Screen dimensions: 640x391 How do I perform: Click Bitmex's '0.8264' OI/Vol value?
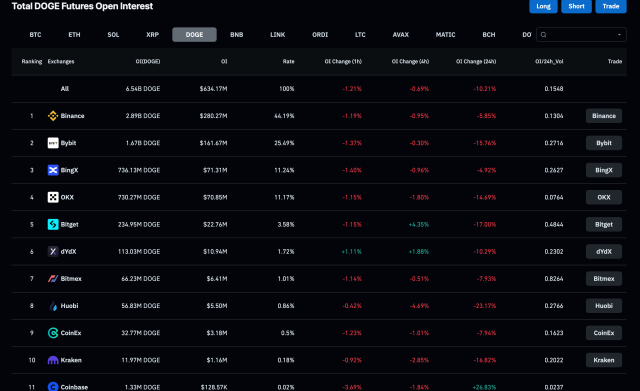point(554,279)
